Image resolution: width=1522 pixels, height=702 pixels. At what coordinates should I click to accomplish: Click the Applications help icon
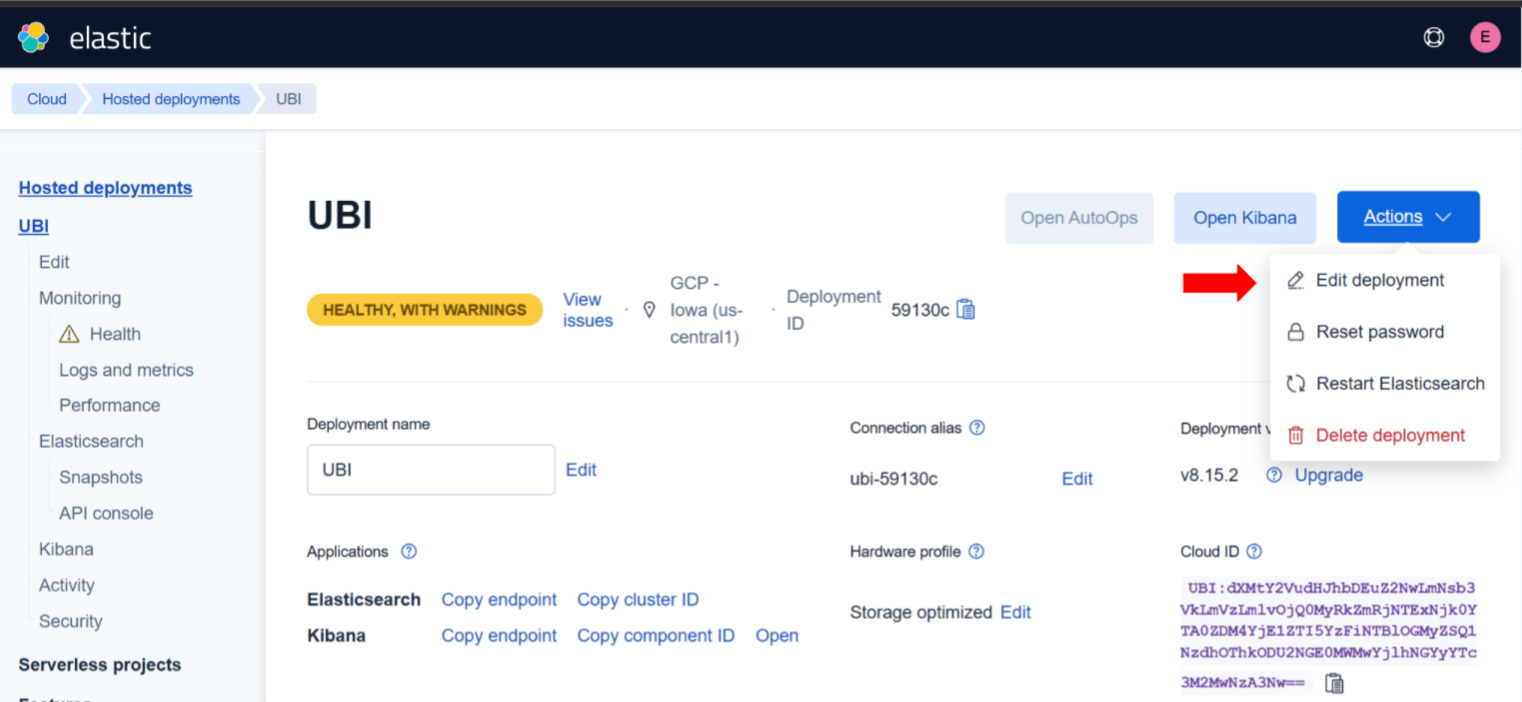tap(408, 552)
